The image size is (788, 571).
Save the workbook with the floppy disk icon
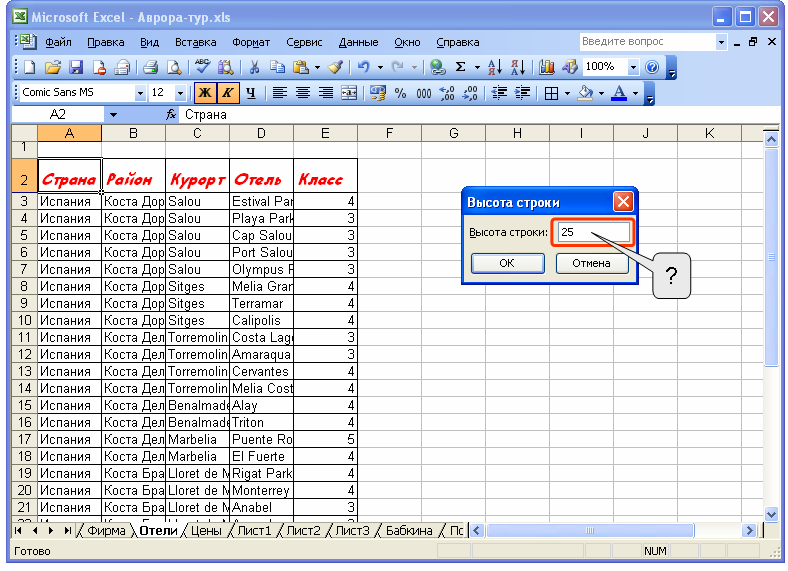click(76, 67)
